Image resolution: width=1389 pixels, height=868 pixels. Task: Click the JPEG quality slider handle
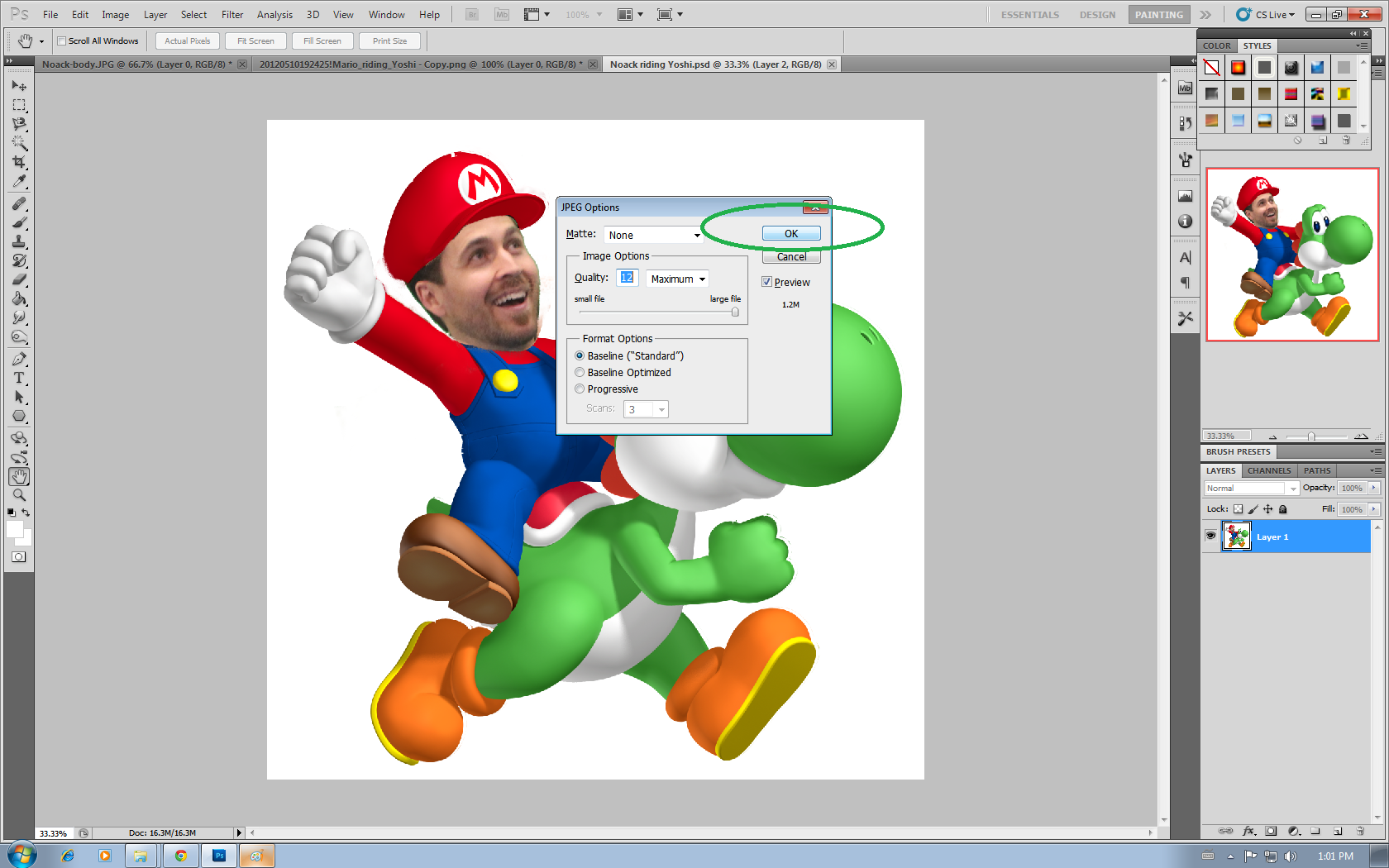[x=735, y=312]
